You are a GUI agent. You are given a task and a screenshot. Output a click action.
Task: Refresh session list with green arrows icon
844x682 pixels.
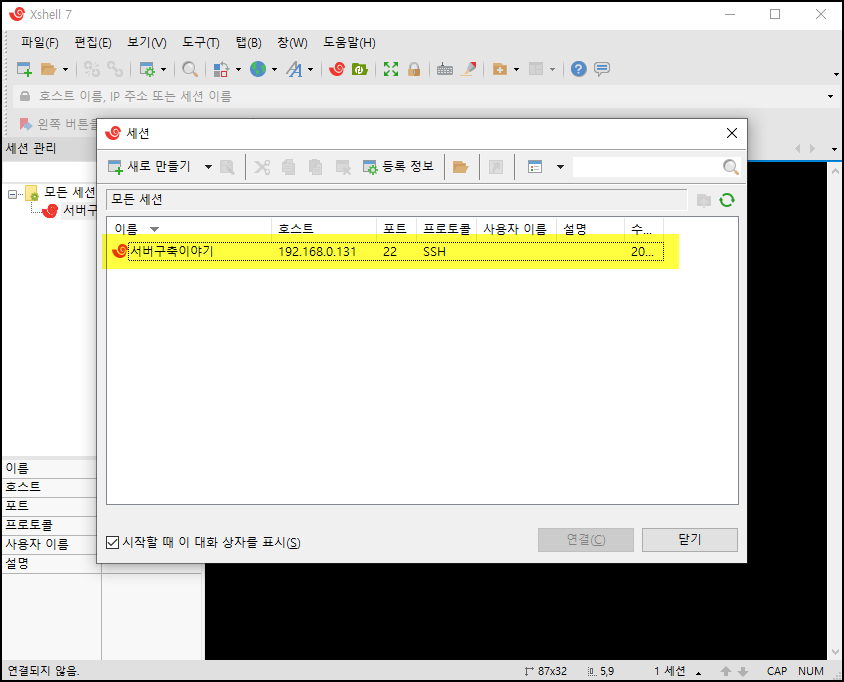pos(727,200)
